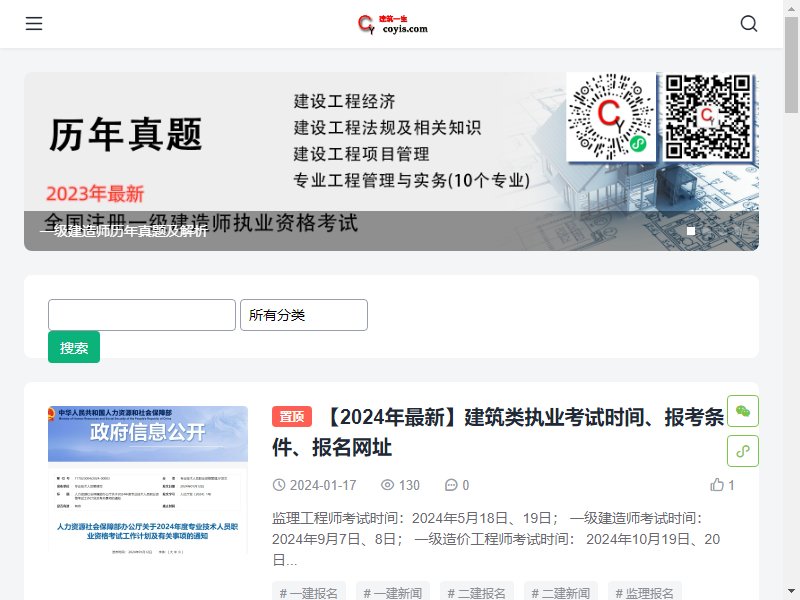The image size is (800, 600).
Task: Open the 历年真题 banner slide
Action: tap(391, 161)
